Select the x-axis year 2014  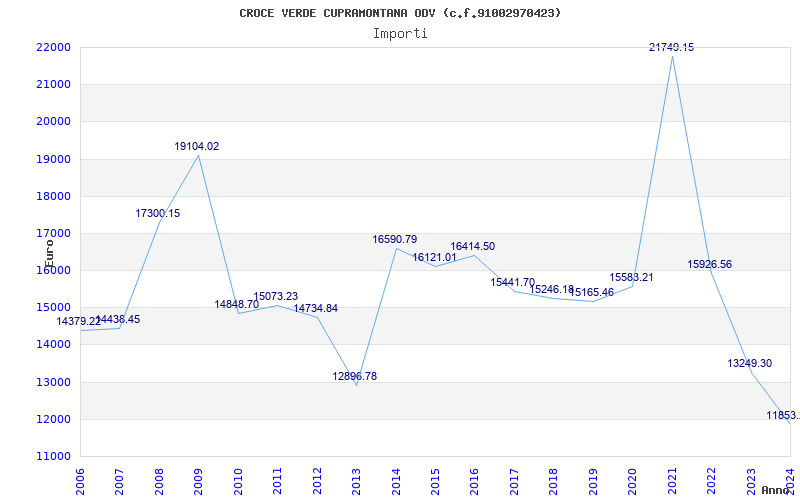click(x=396, y=482)
